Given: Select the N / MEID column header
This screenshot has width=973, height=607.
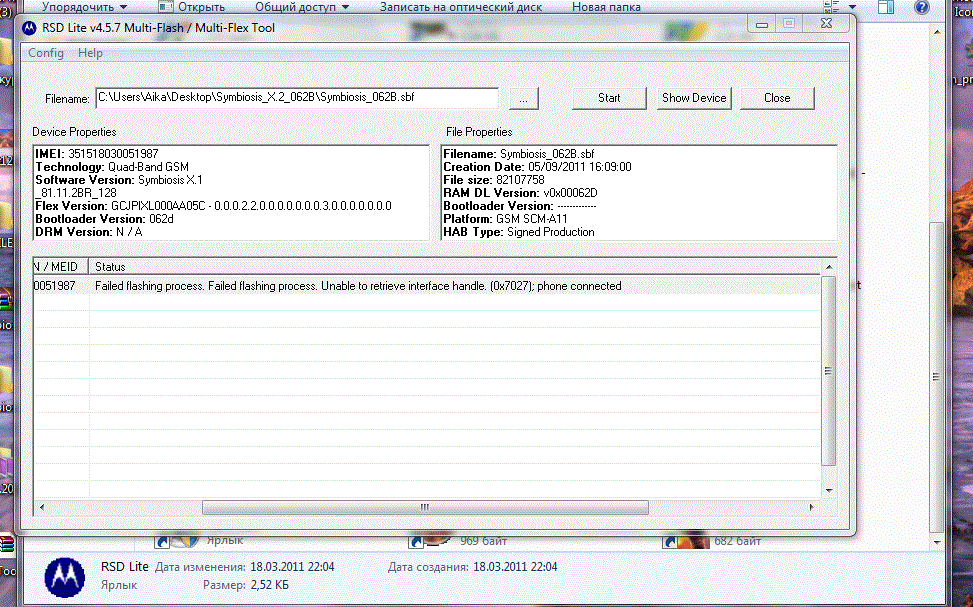Looking at the screenshot, I should click(x=60, y=266).
